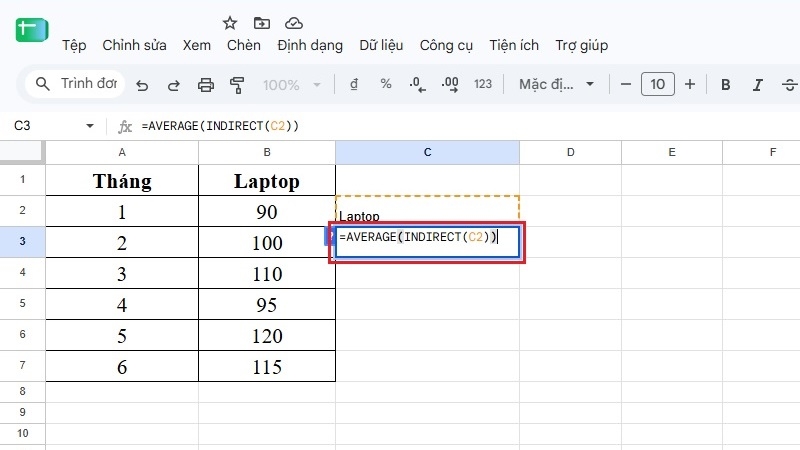
Task: Open the Định dạng menu
Action: (x=310, y=45)
